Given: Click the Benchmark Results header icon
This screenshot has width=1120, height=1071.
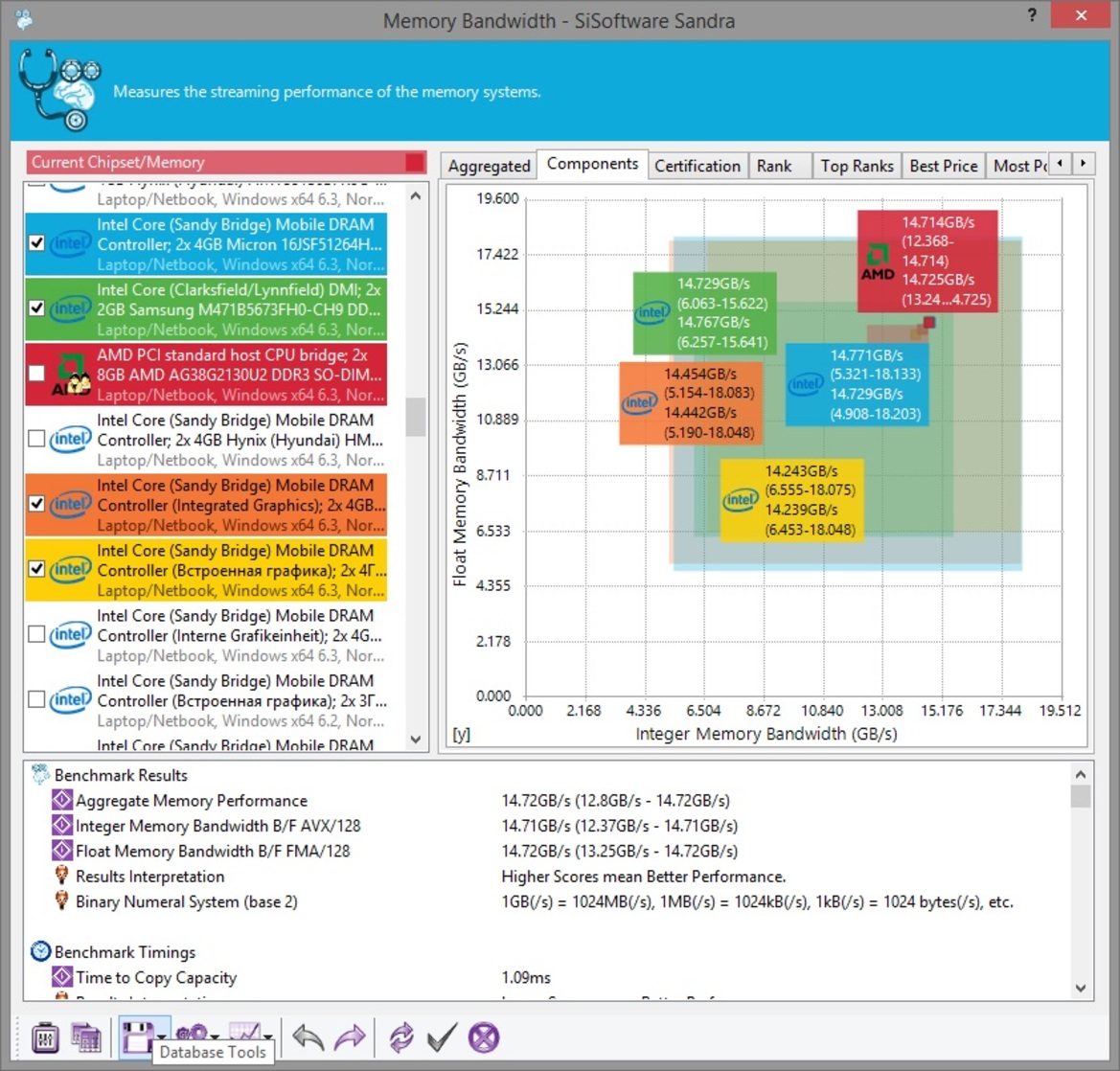Looking at the screenshot, I should point(40,774).
